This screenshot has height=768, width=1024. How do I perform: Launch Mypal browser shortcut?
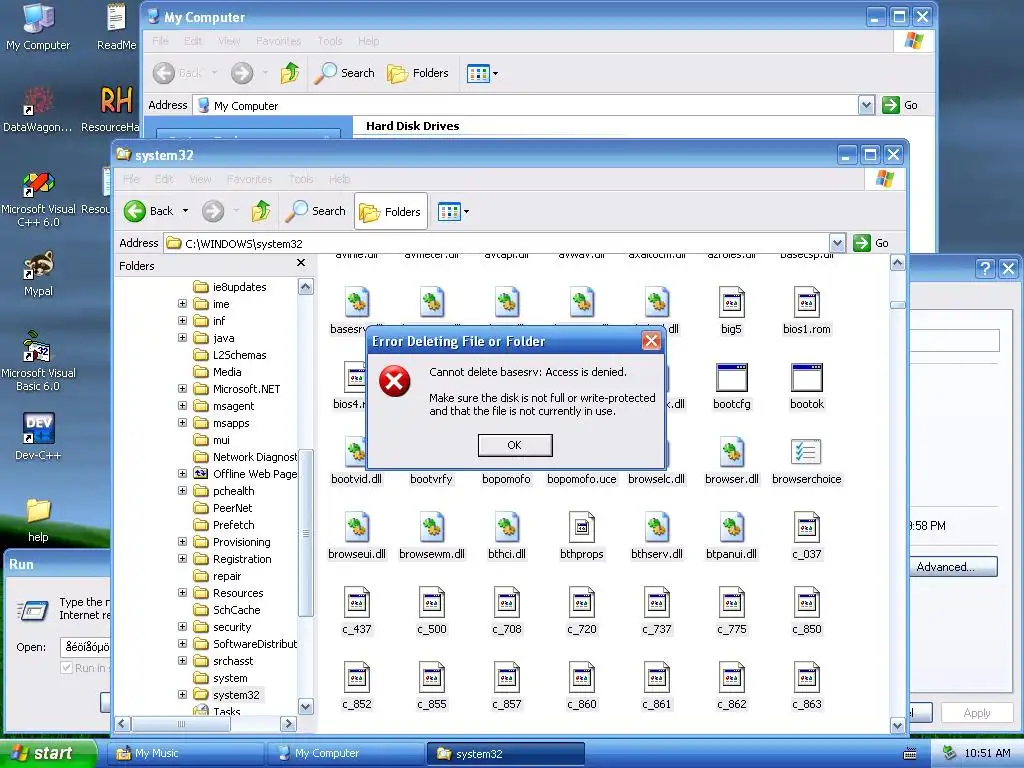pyautogui.click(x=38, y=273)
